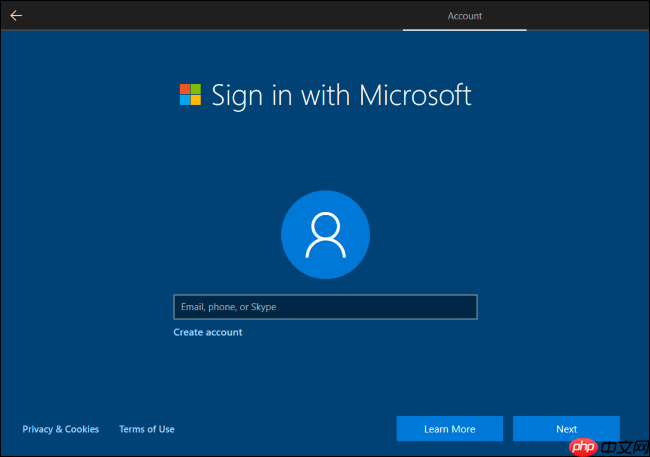Open Privacy & Cookies link

[61, 429]
